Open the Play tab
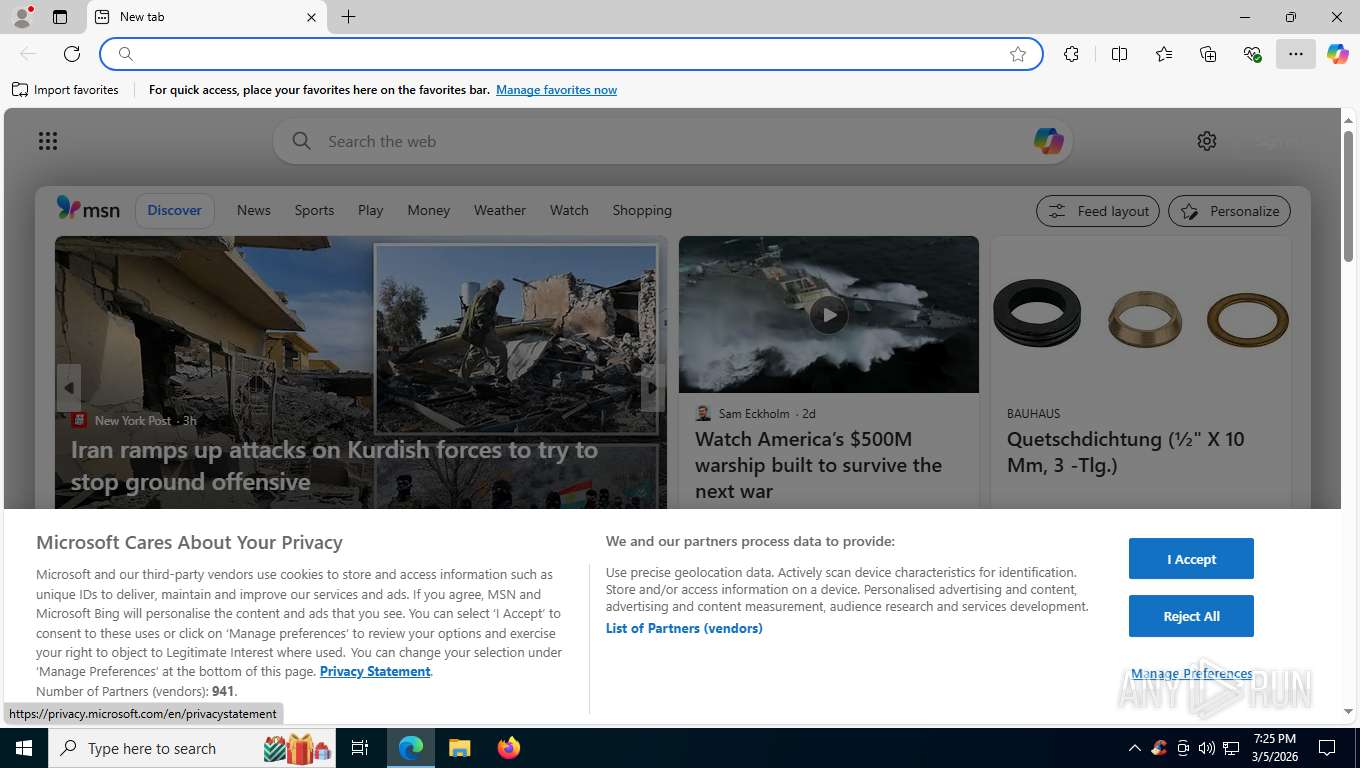The height and width of the screenshot is (768, 1360). pyautogui.click(x=371, y=211)
